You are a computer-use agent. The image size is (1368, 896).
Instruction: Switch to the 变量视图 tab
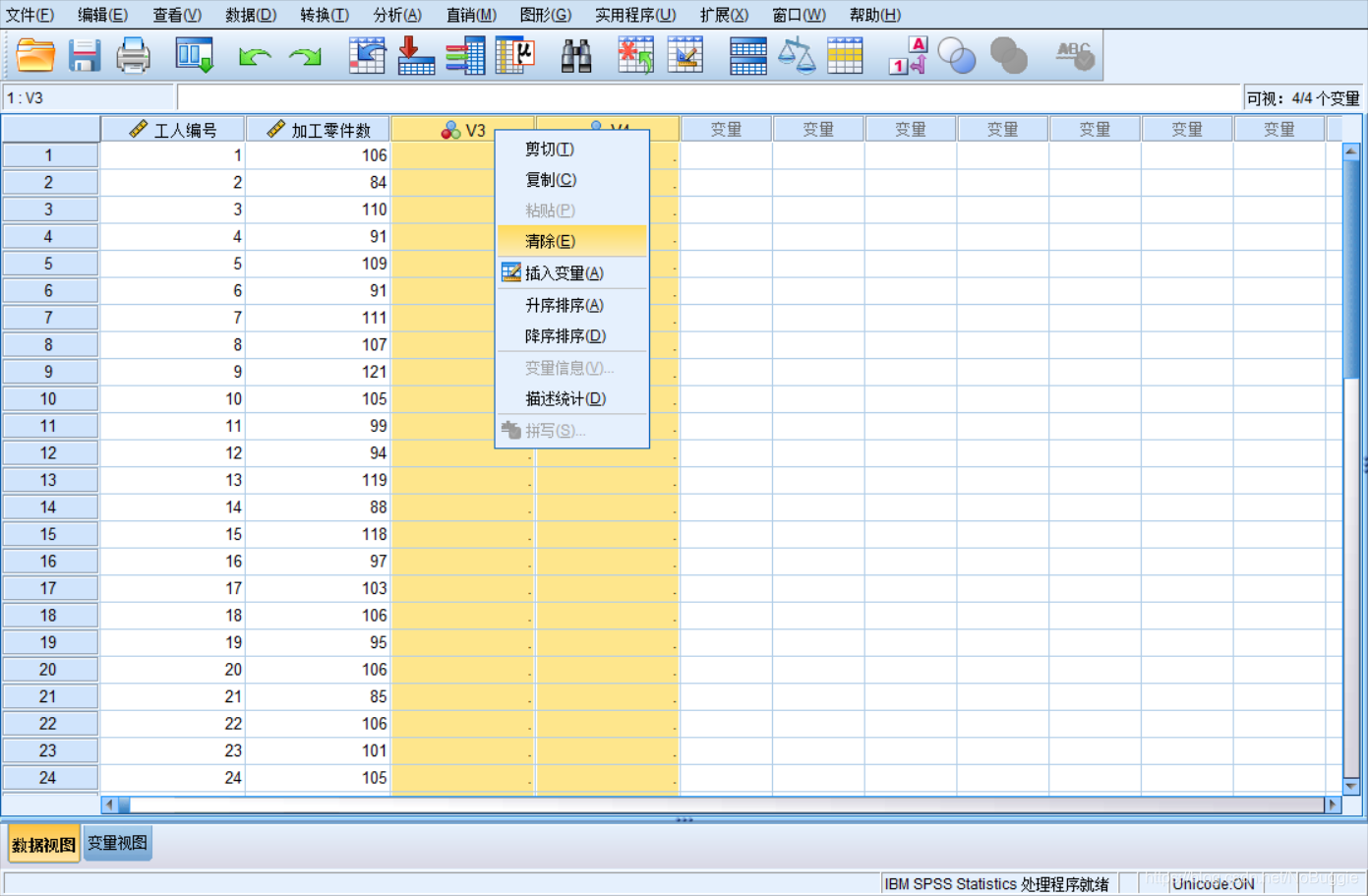117,843
